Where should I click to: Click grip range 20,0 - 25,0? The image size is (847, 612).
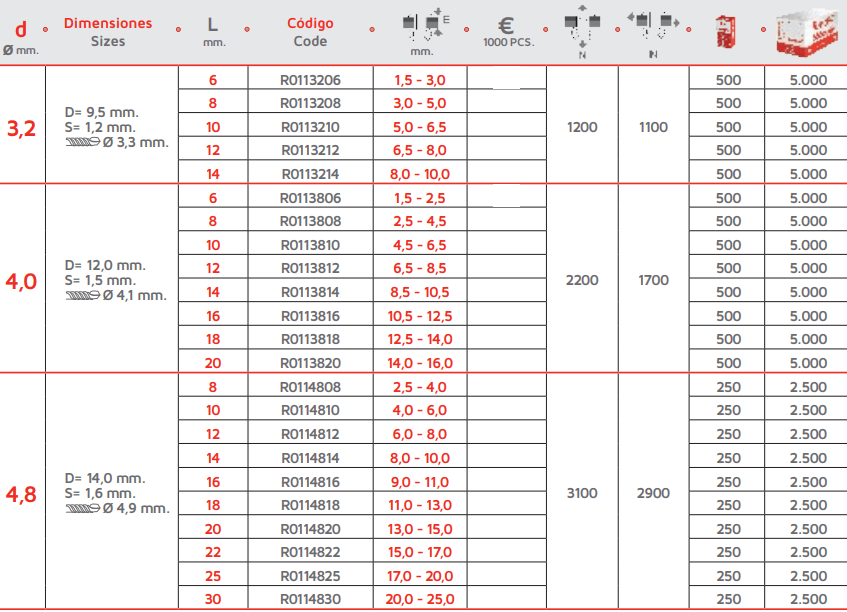[x=420, y=599]
